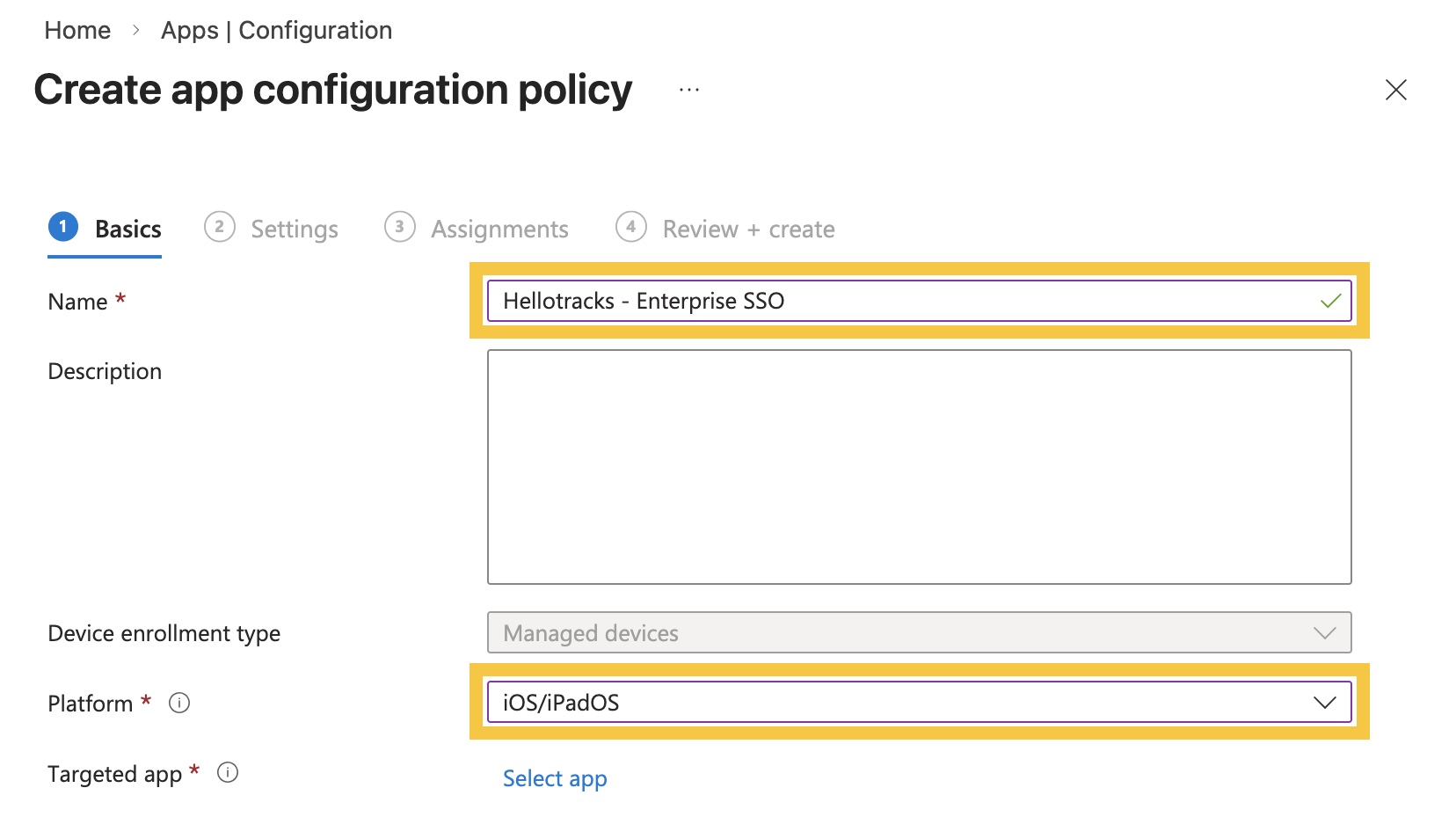Click the Platform info icon

tap(179, 703)
